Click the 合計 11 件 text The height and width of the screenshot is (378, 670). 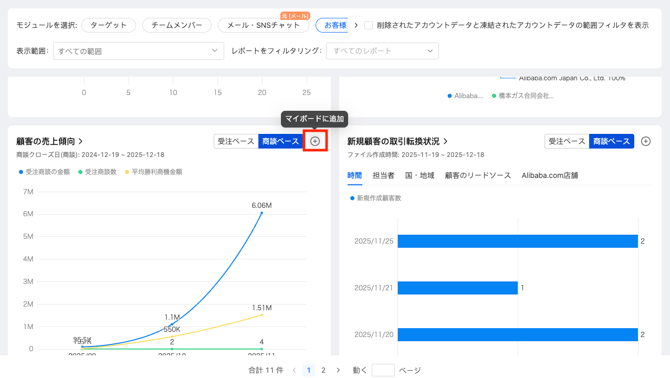(x=266, y=370)
